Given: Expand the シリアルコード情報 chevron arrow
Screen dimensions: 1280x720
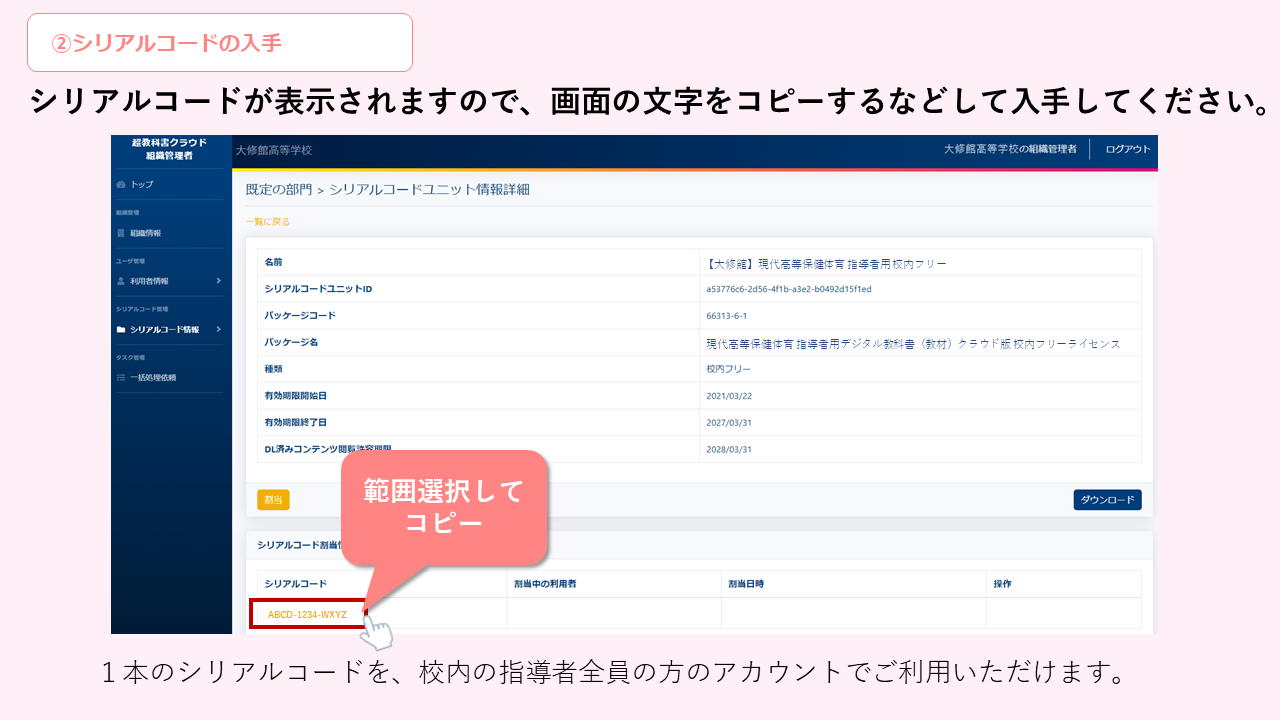Looking at the screenshot, I should click(218, 329).
